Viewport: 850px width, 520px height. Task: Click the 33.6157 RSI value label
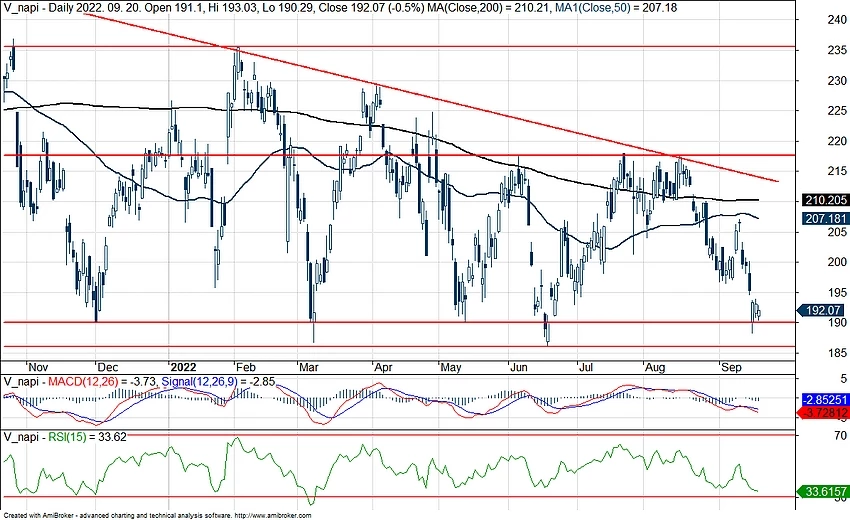(x=823, y=491)
